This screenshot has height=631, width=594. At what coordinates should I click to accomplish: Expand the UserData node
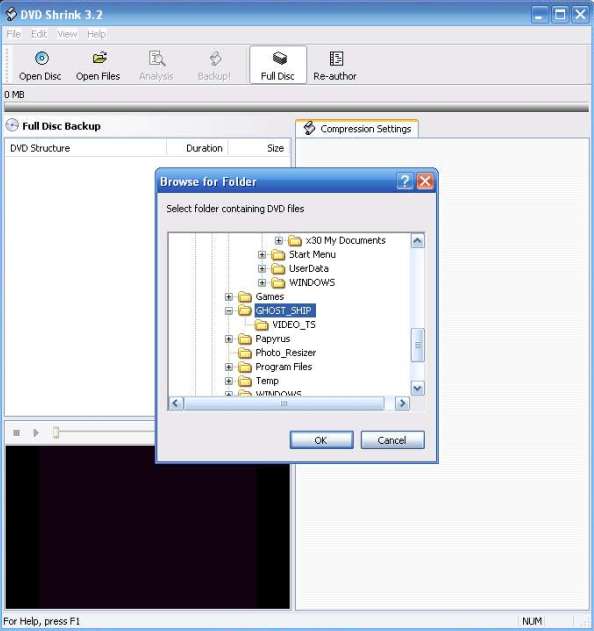(262, 268)
